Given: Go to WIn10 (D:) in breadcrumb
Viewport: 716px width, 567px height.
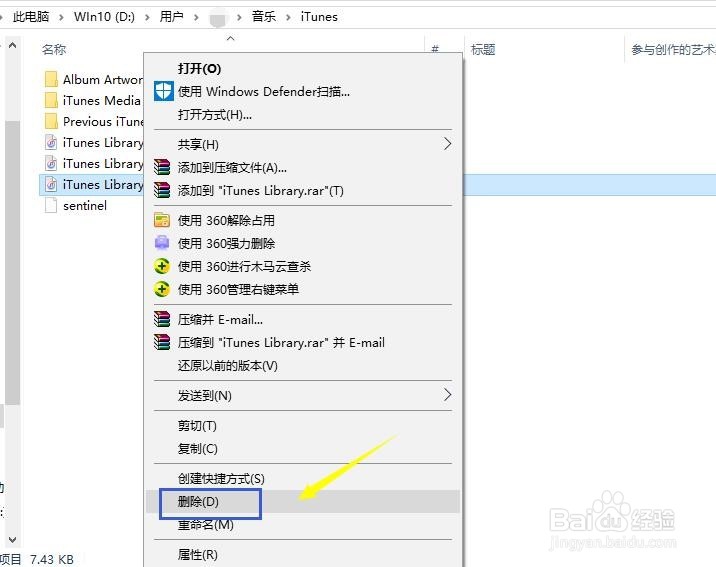Looking at the screenshot, I should [104, 17].
